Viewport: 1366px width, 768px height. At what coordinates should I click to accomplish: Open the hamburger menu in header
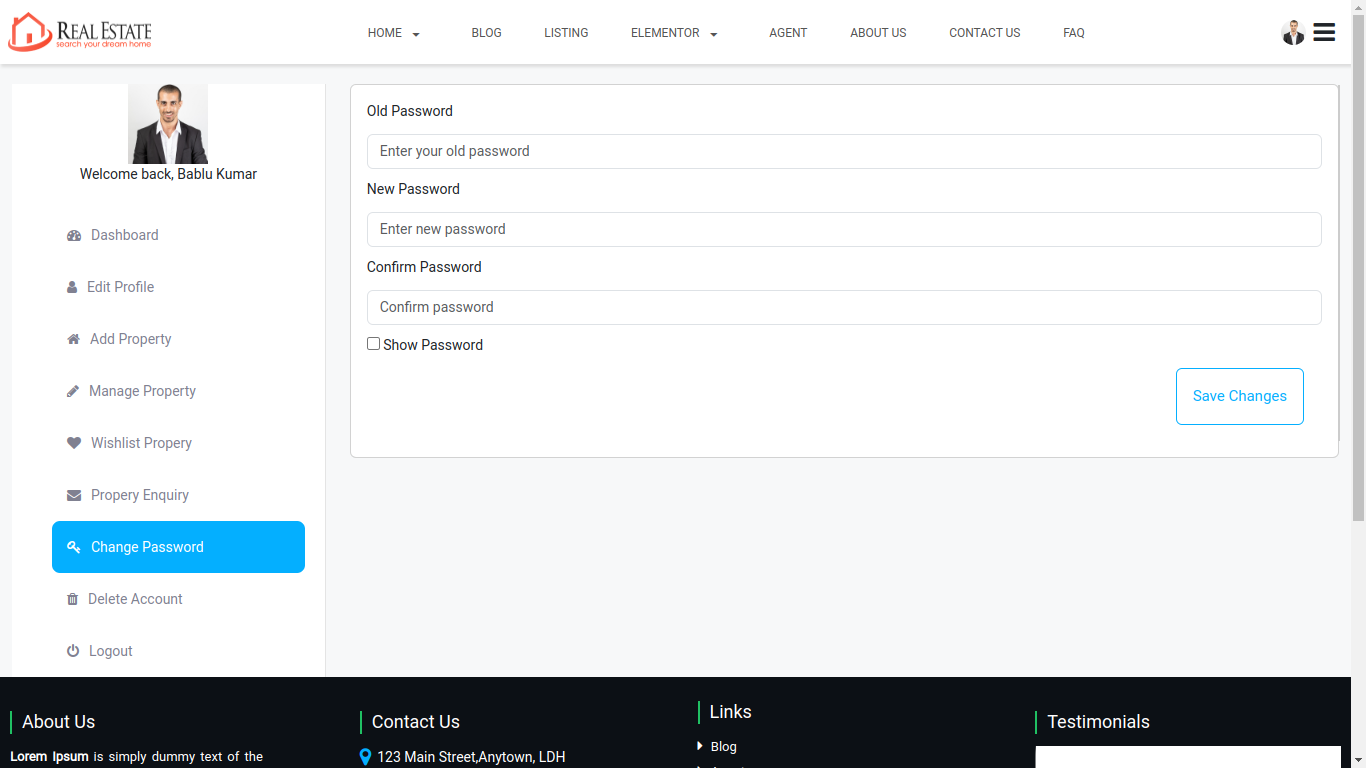point(1324,32)
